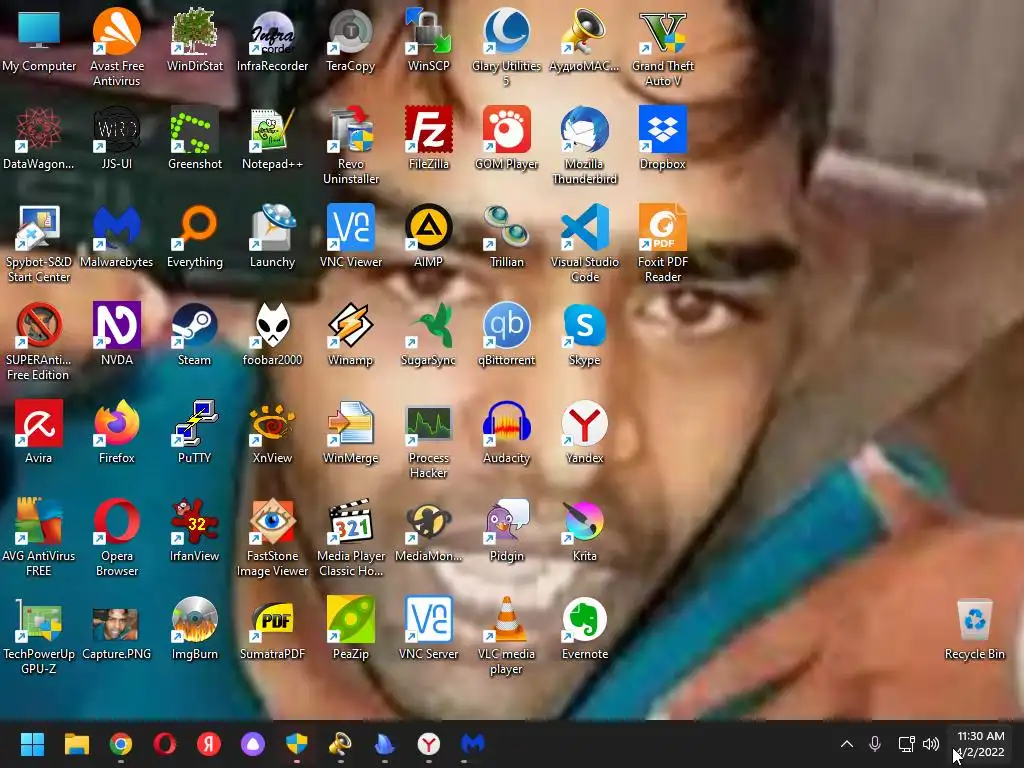The width and height of the screenshot is (1024, 768).
Task: Select the Process Hacker icon
Action: click(428, 423)
